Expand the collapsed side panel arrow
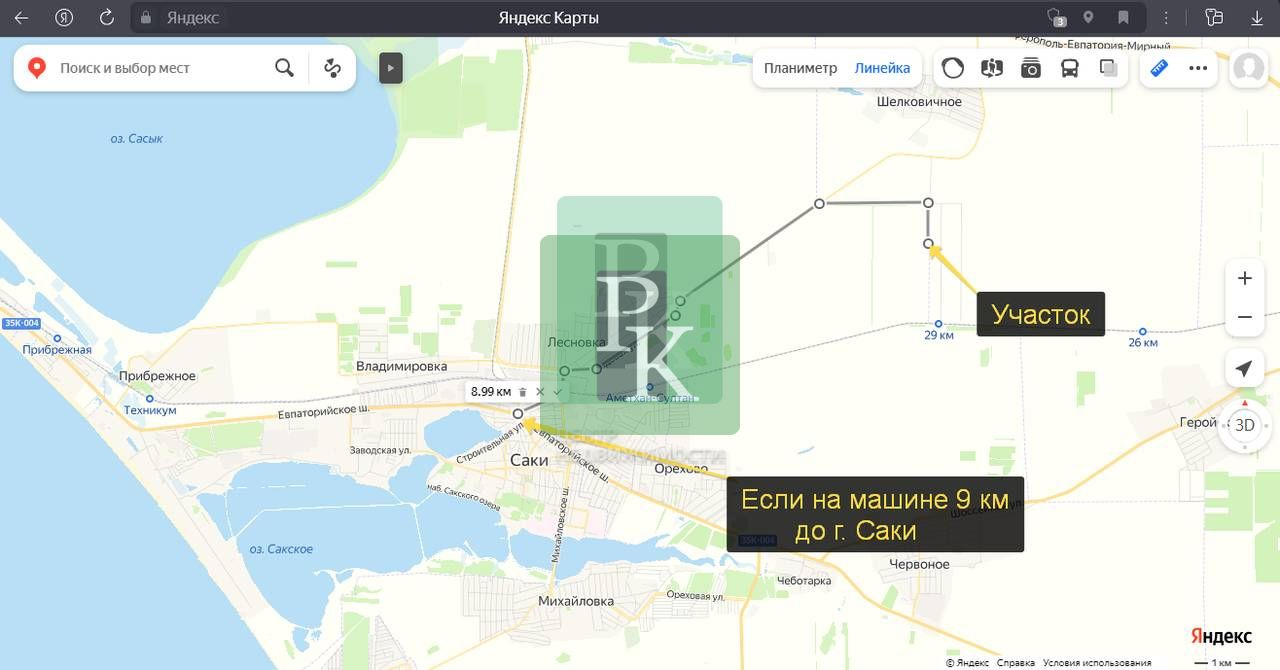 coord(391,68)
